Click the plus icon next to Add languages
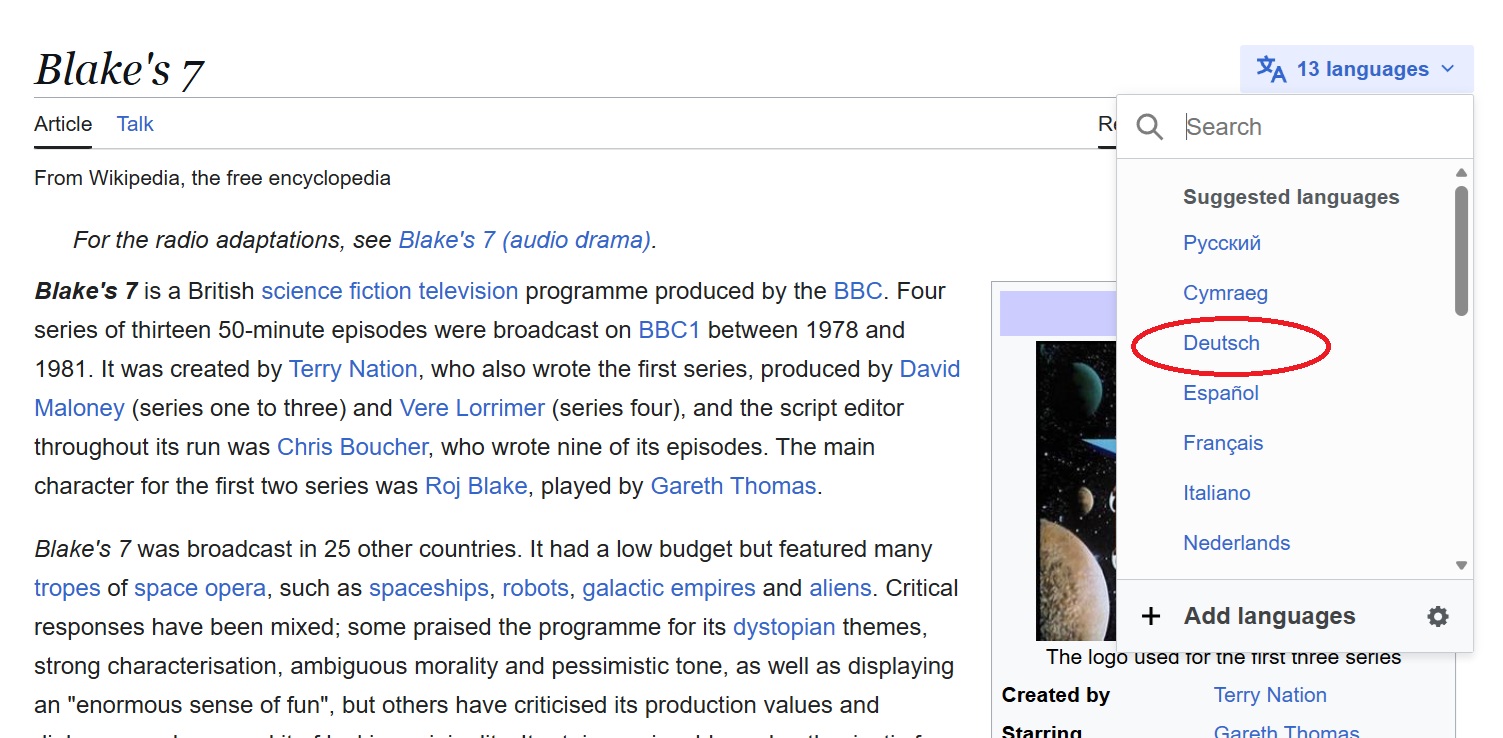Image resolution: width=1503 pixels, height=738 pixels. (1151, 616)
